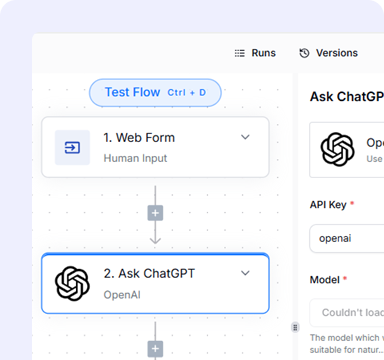384x360 pixels.
Task: Expand the Ask ChatGPT step chevron
Action: point(245,273)
